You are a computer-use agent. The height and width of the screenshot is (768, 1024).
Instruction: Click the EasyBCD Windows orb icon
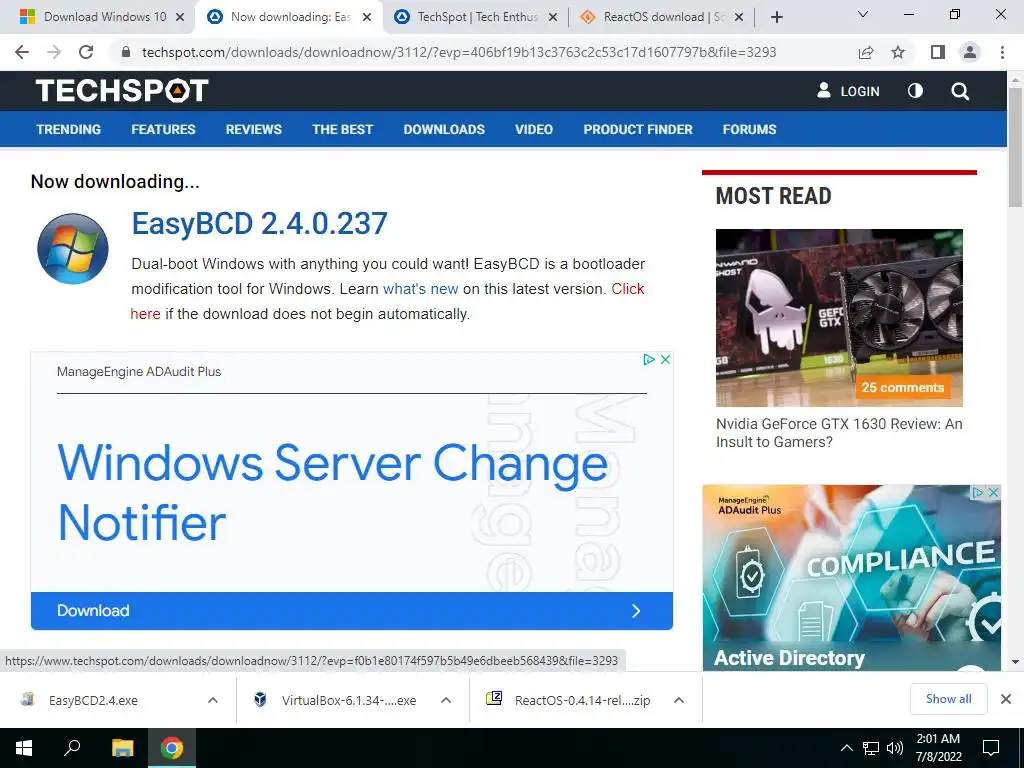tap(72, 248)
